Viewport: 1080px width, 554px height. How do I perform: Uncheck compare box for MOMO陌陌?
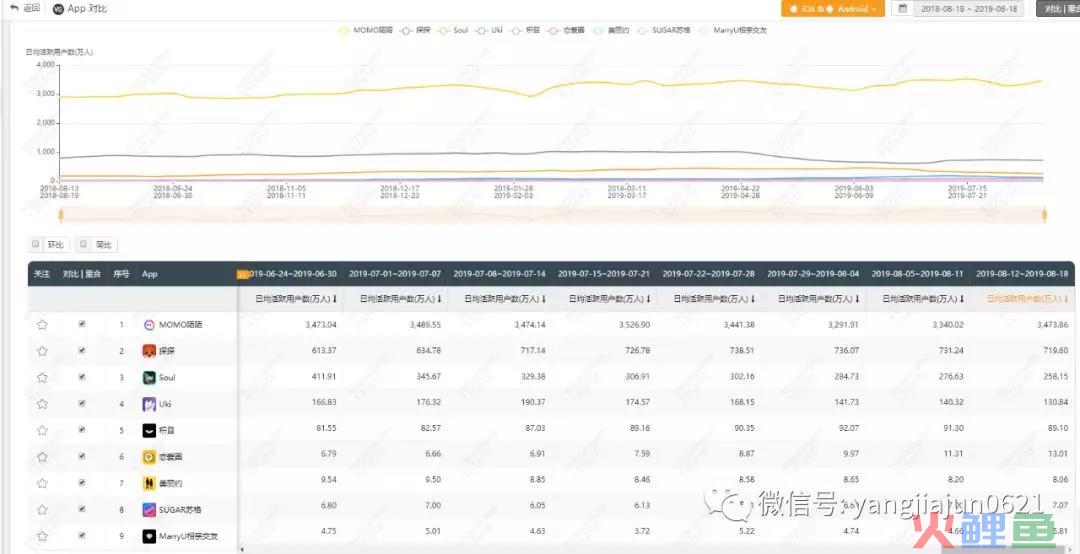click(82, 324)
